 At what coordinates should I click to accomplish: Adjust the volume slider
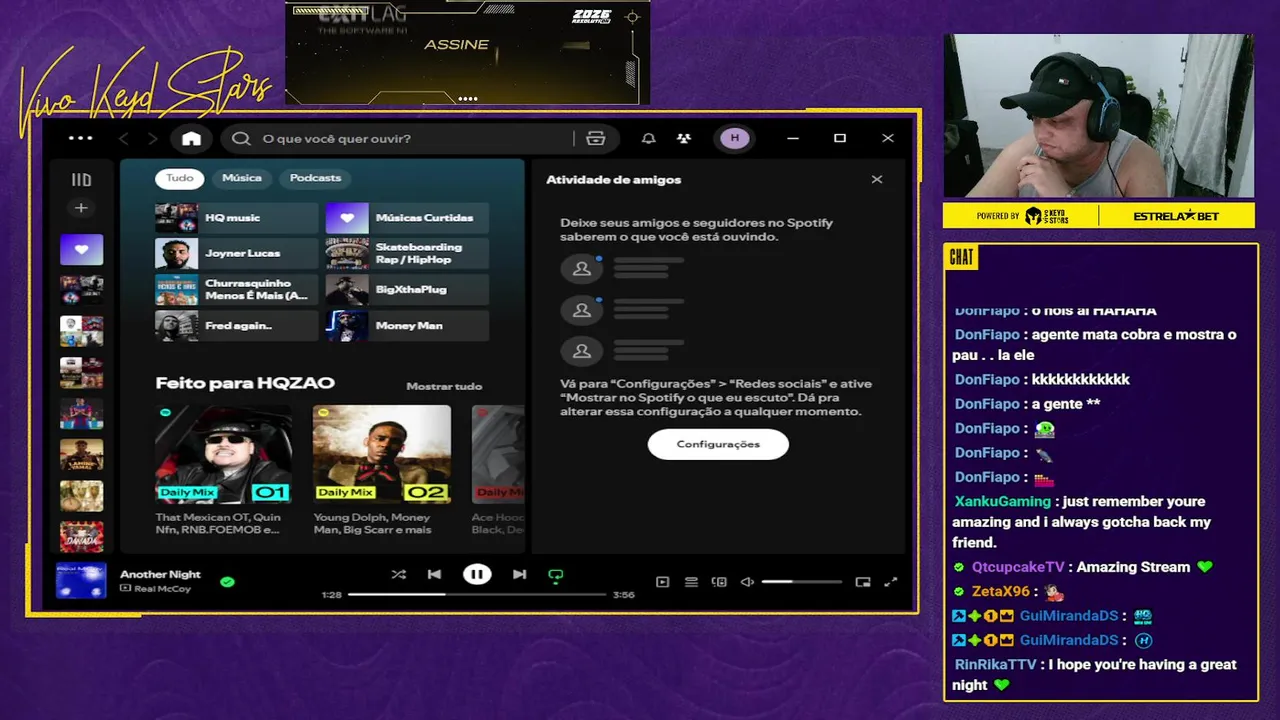[x=801, y=582]
